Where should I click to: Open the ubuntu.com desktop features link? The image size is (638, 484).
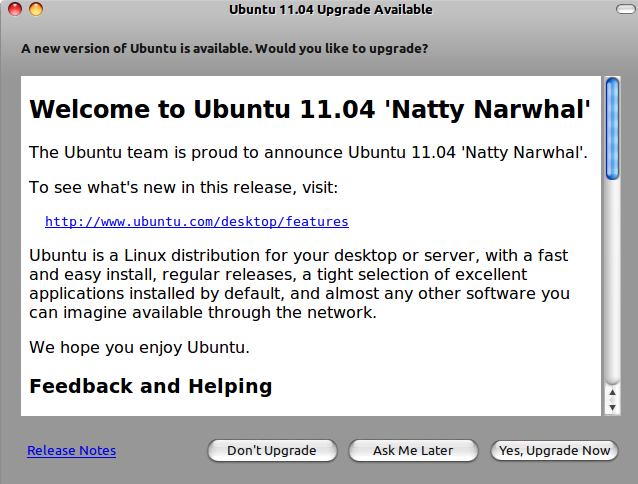tap(197, 222)
